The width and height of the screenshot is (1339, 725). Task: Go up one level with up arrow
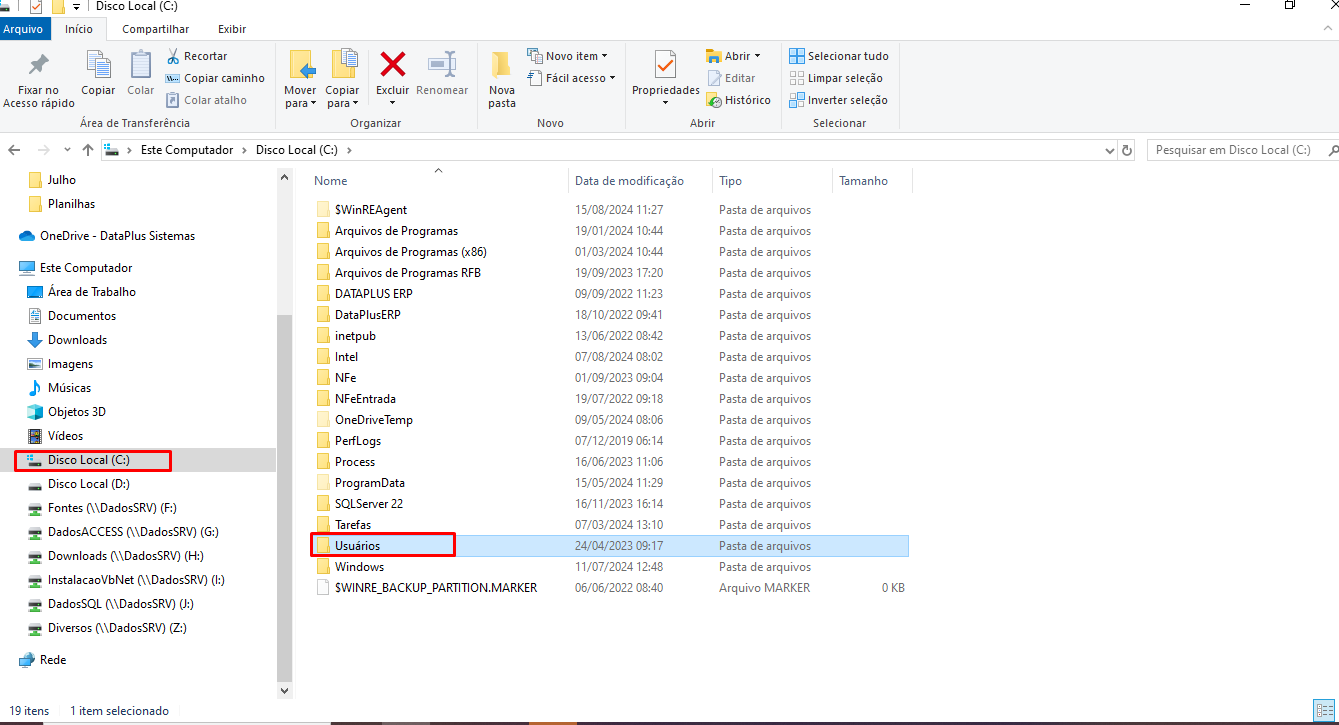[88, 150]
